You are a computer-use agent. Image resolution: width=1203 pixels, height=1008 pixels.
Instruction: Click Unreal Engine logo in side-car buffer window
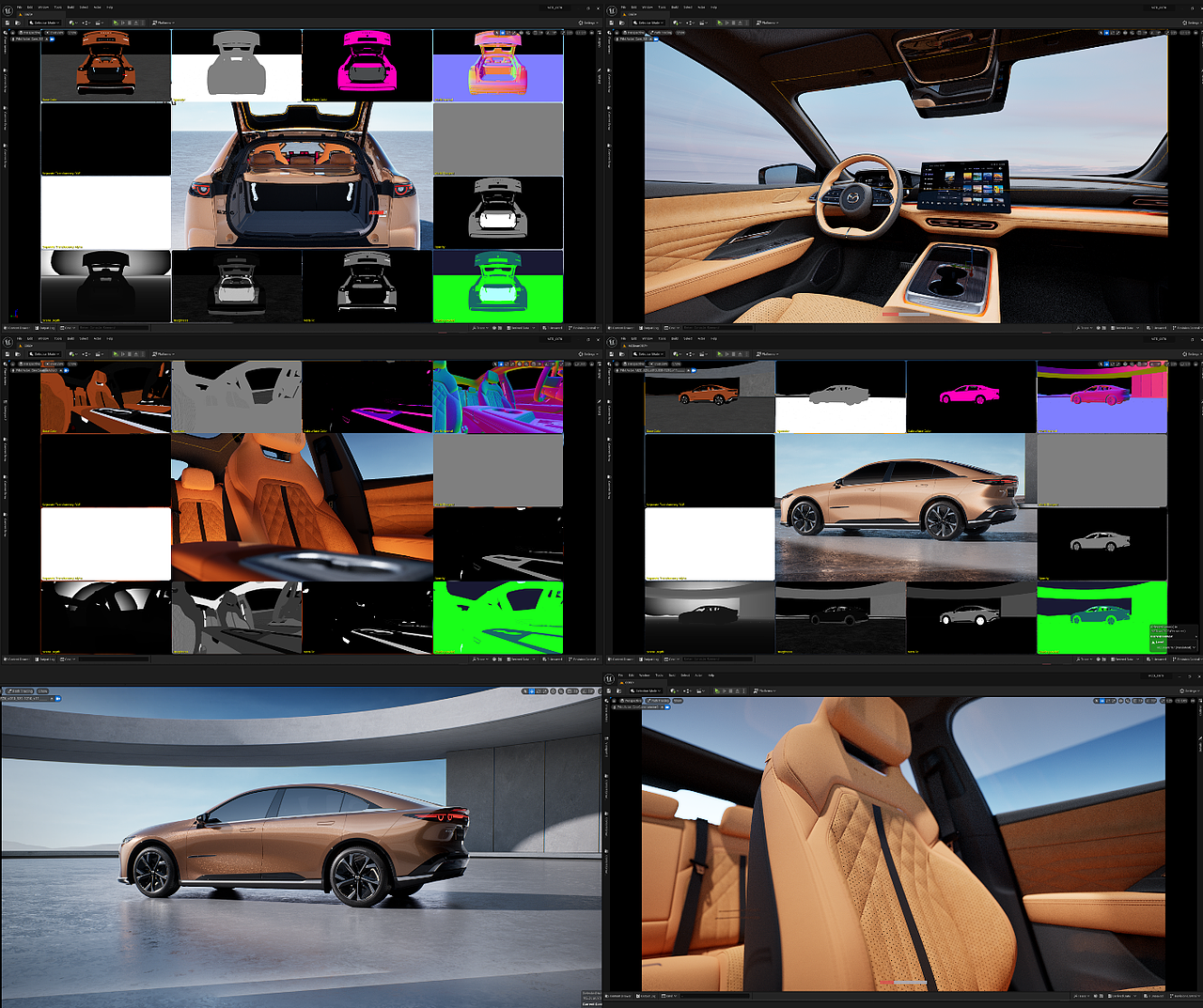(612, 342)
